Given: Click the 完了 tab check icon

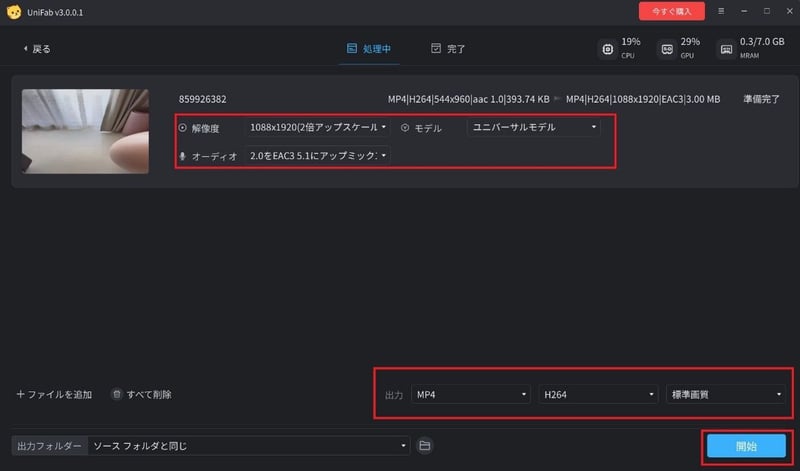Looking at the screenshot, I should click(436, 48).
